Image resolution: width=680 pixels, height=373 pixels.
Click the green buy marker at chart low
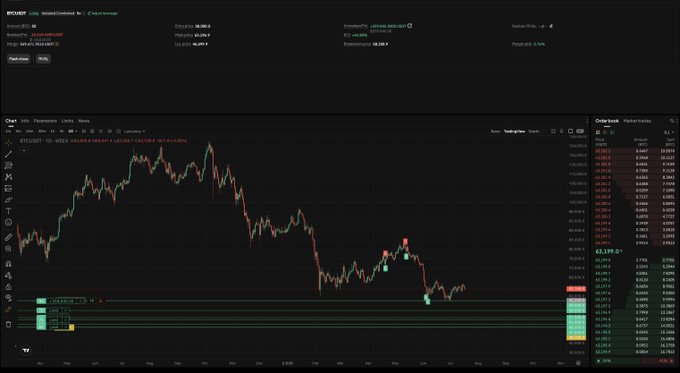click(428, 301)
